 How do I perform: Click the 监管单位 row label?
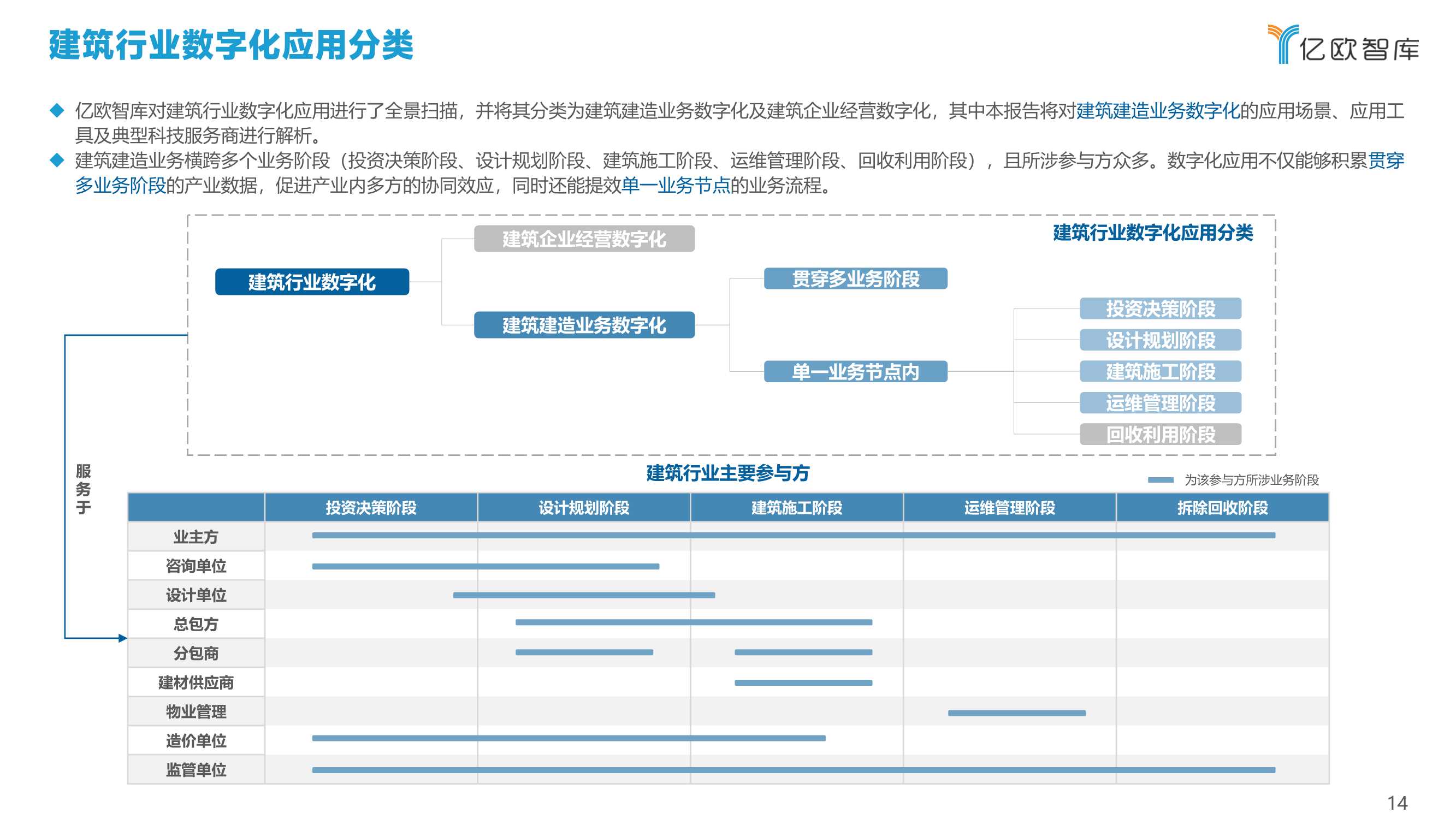tap(196, 770)
